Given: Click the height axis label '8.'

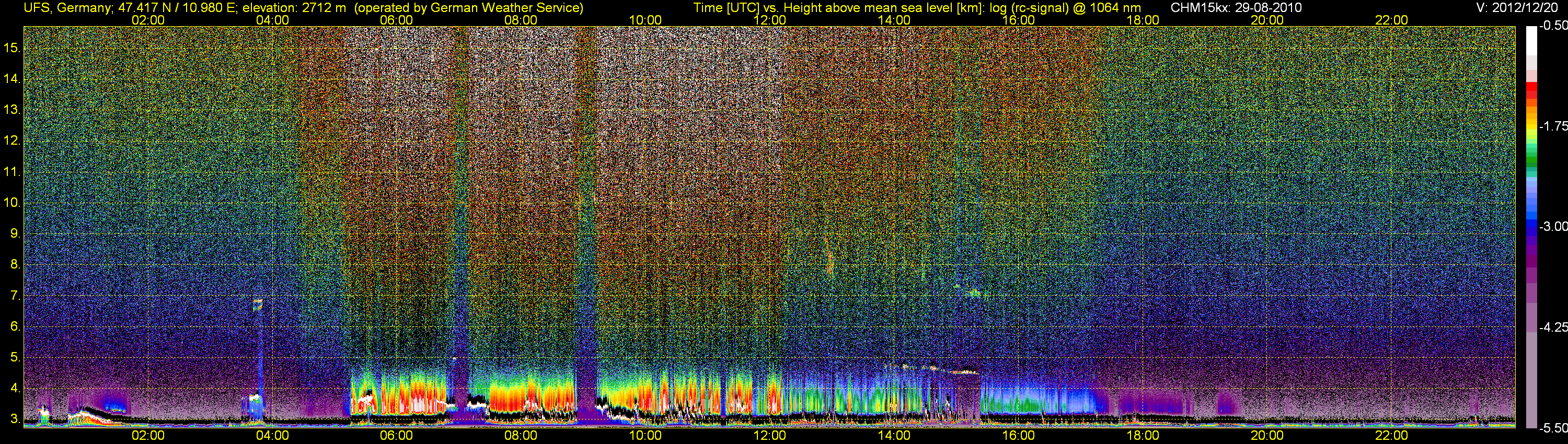Looking at the screenshot, I should (15, 265).
